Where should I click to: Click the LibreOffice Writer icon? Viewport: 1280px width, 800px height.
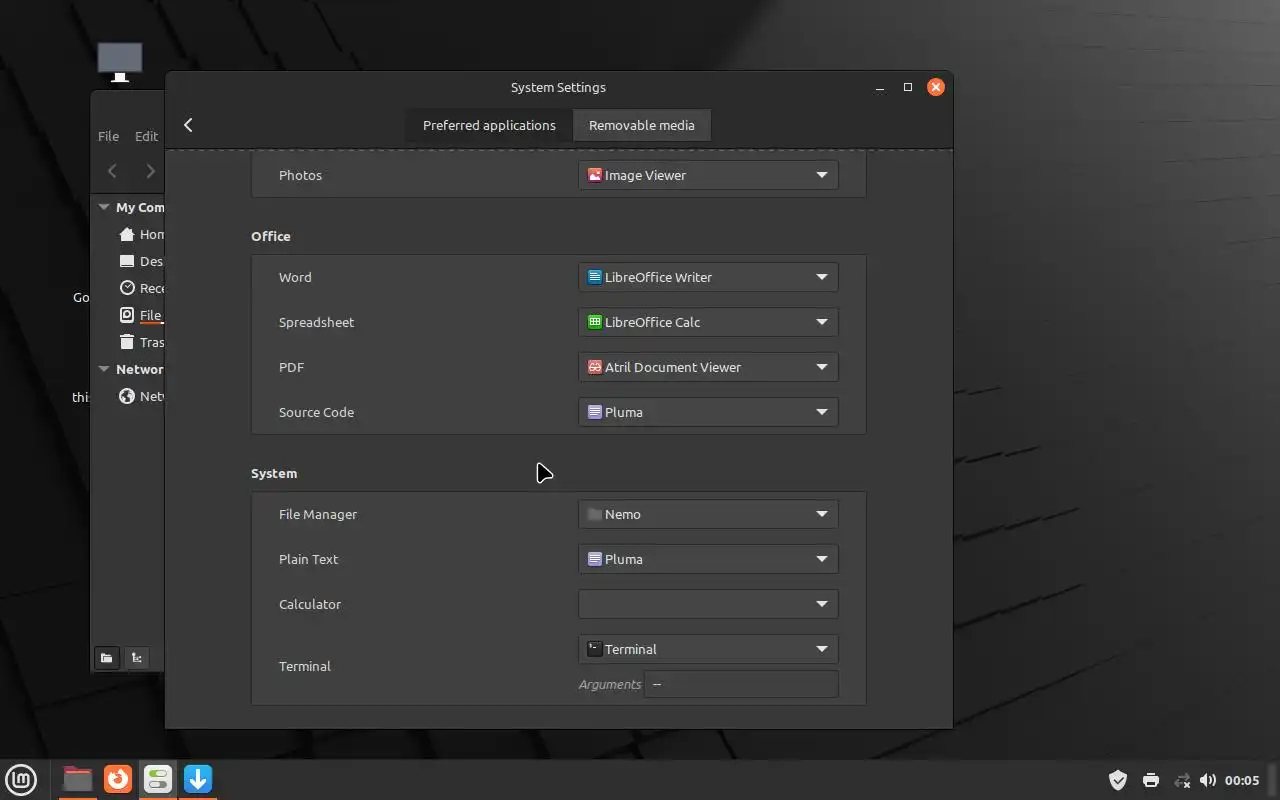[594, 277]
